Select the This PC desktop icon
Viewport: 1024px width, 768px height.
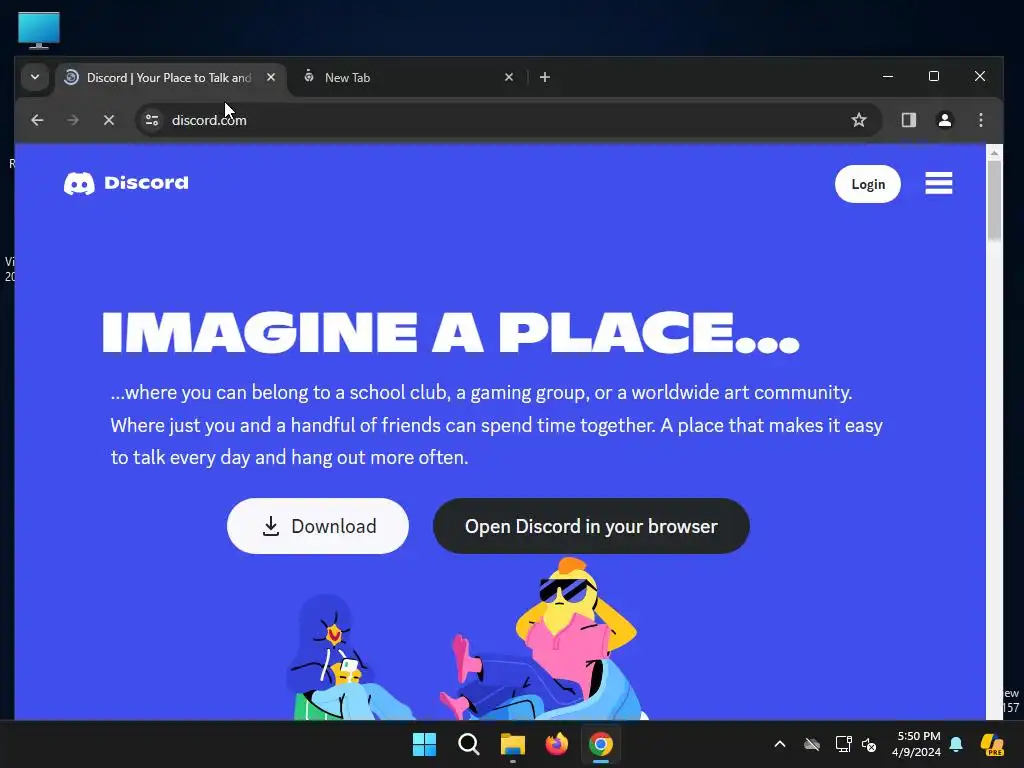click(39, 30)
